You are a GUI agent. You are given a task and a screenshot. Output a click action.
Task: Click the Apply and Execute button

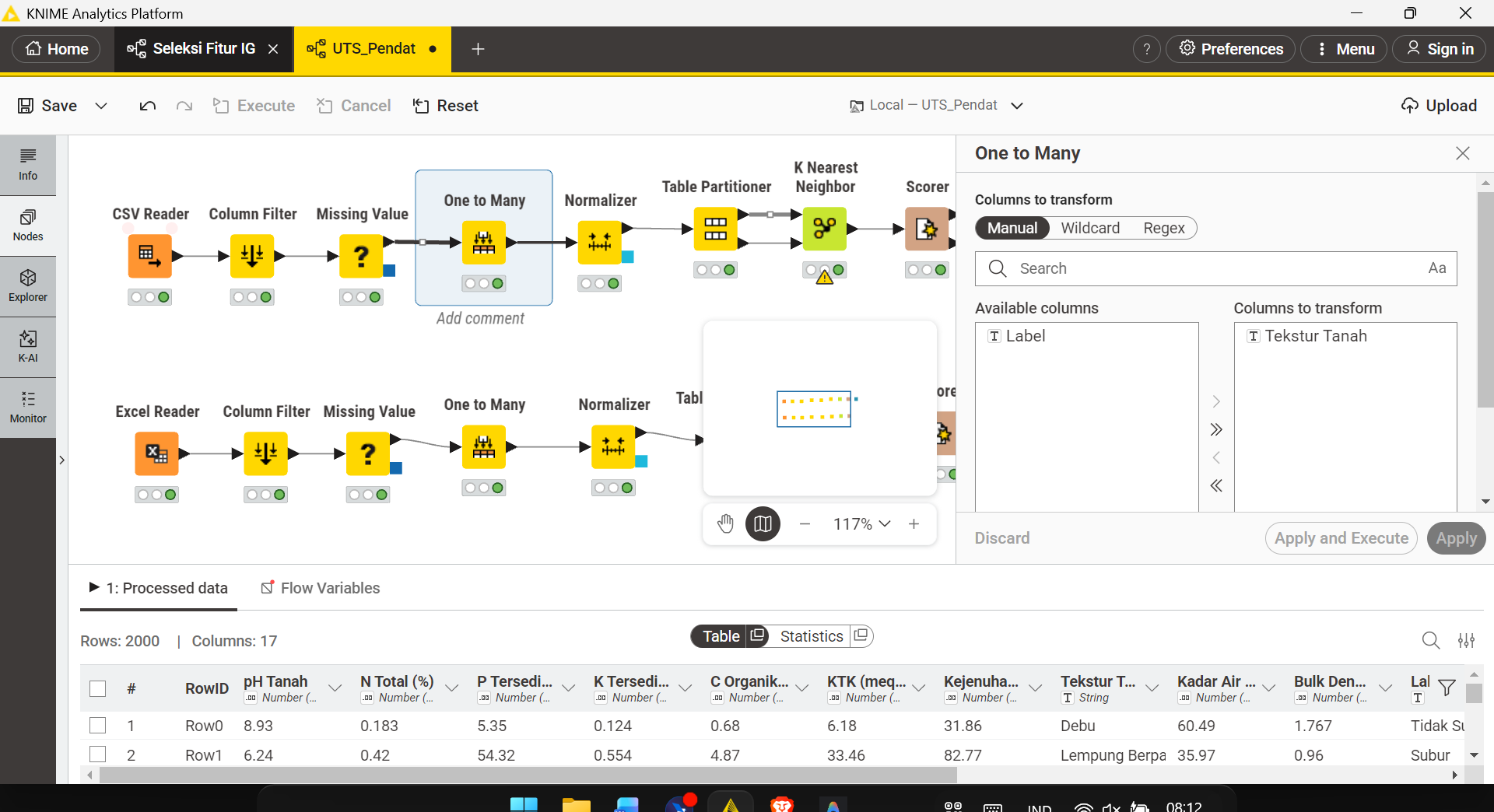coord(1341,538)
